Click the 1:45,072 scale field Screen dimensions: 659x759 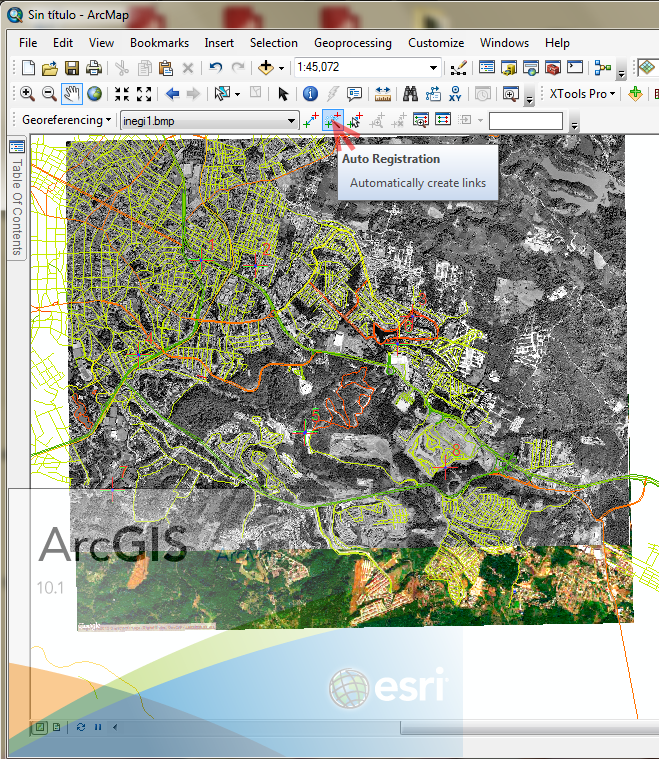[x=361, y=67]
